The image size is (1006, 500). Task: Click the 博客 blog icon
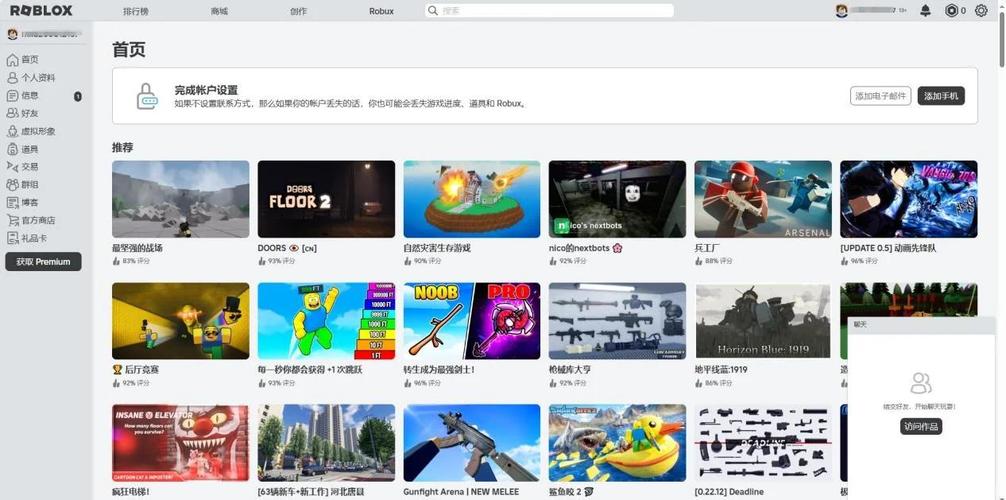12,202
